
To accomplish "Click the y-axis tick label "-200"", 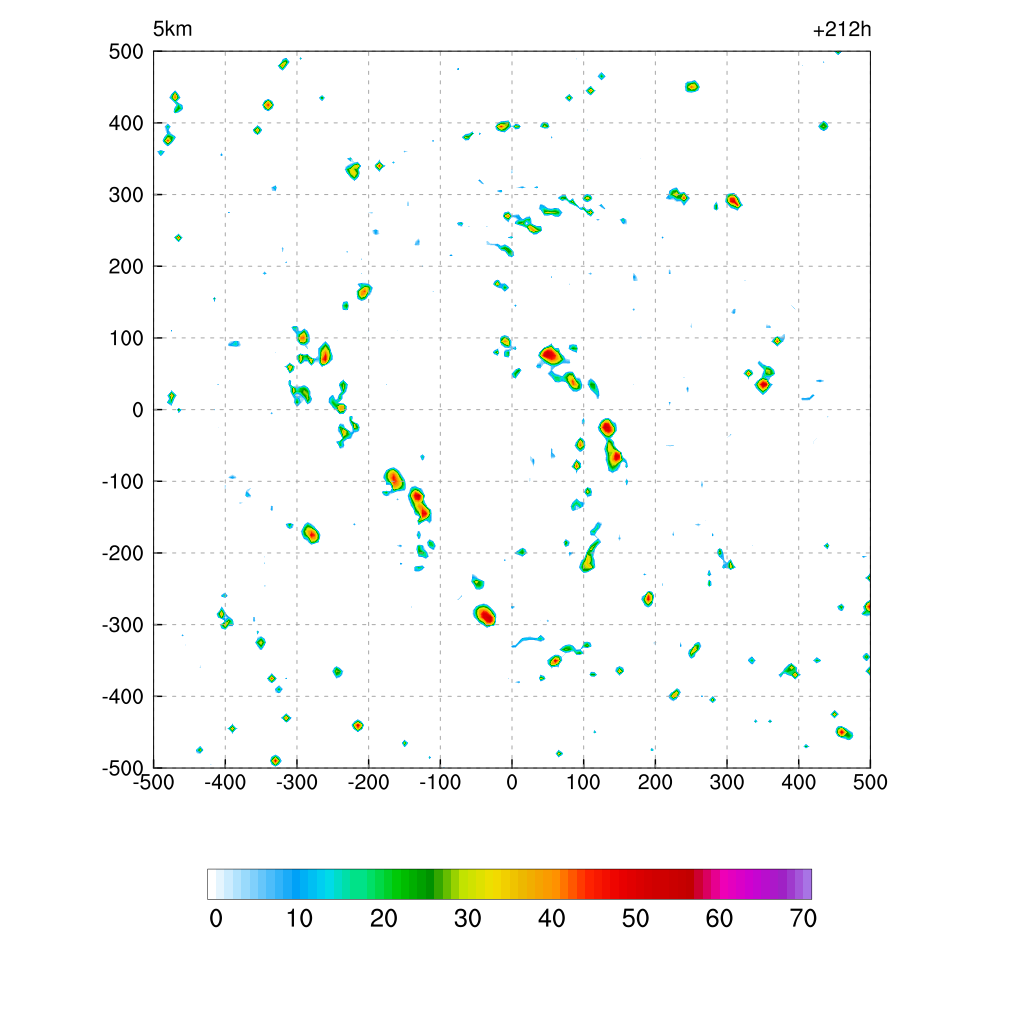I will [123, 553].
